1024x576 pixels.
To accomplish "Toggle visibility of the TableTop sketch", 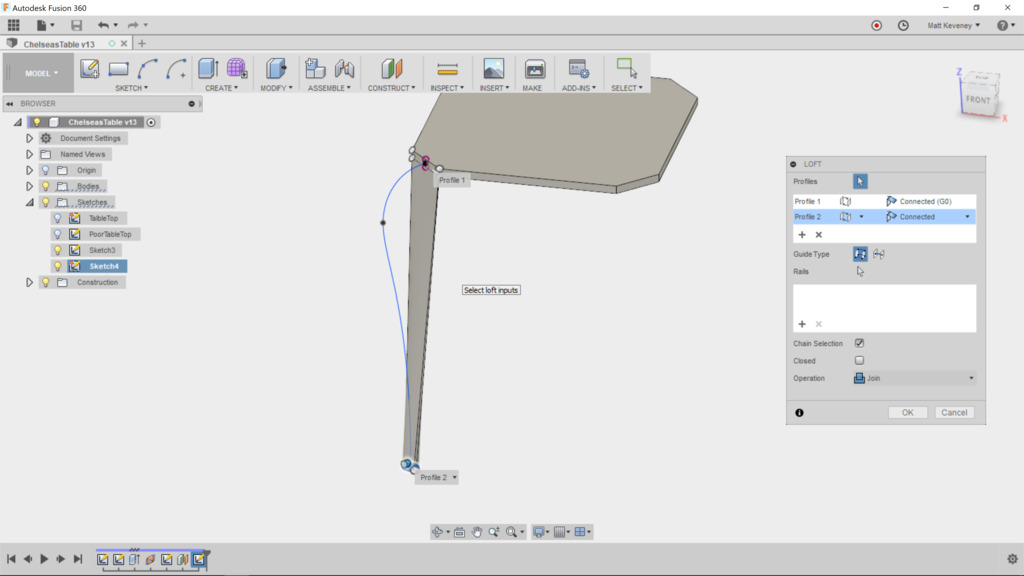I will click(x=59, y=218).
